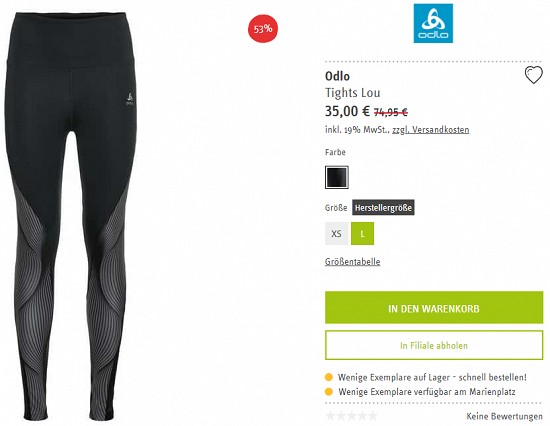Click the orange stock status dot

point(329,378)
